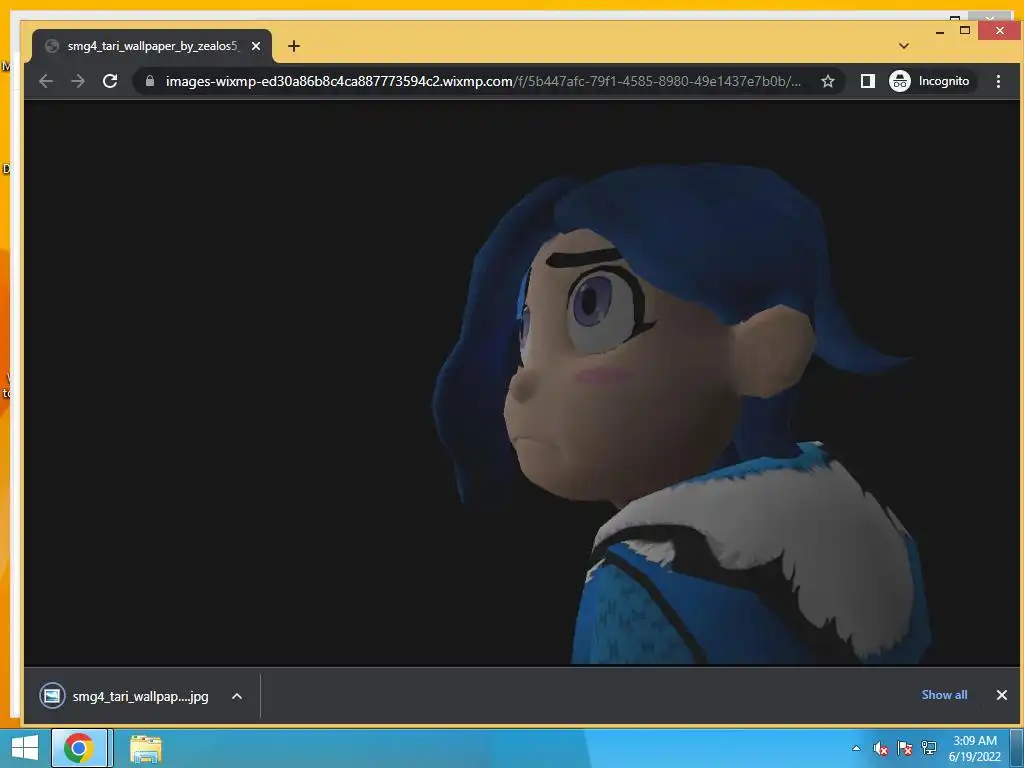This screenshot has width=1024, height=768.
Task: Bookmark this tab with the star icon
Action: tap(827, 81)
